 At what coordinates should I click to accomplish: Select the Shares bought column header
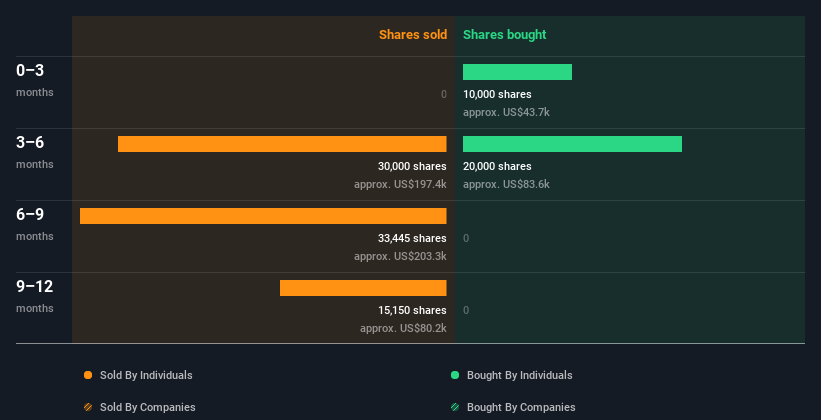(x=505, y=35)
